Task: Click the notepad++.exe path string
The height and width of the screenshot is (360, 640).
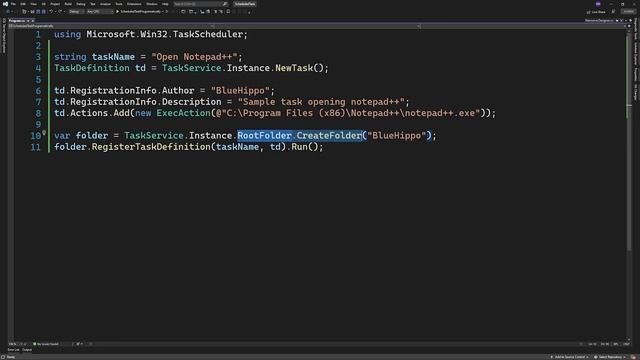Action: tap(348, 113)
